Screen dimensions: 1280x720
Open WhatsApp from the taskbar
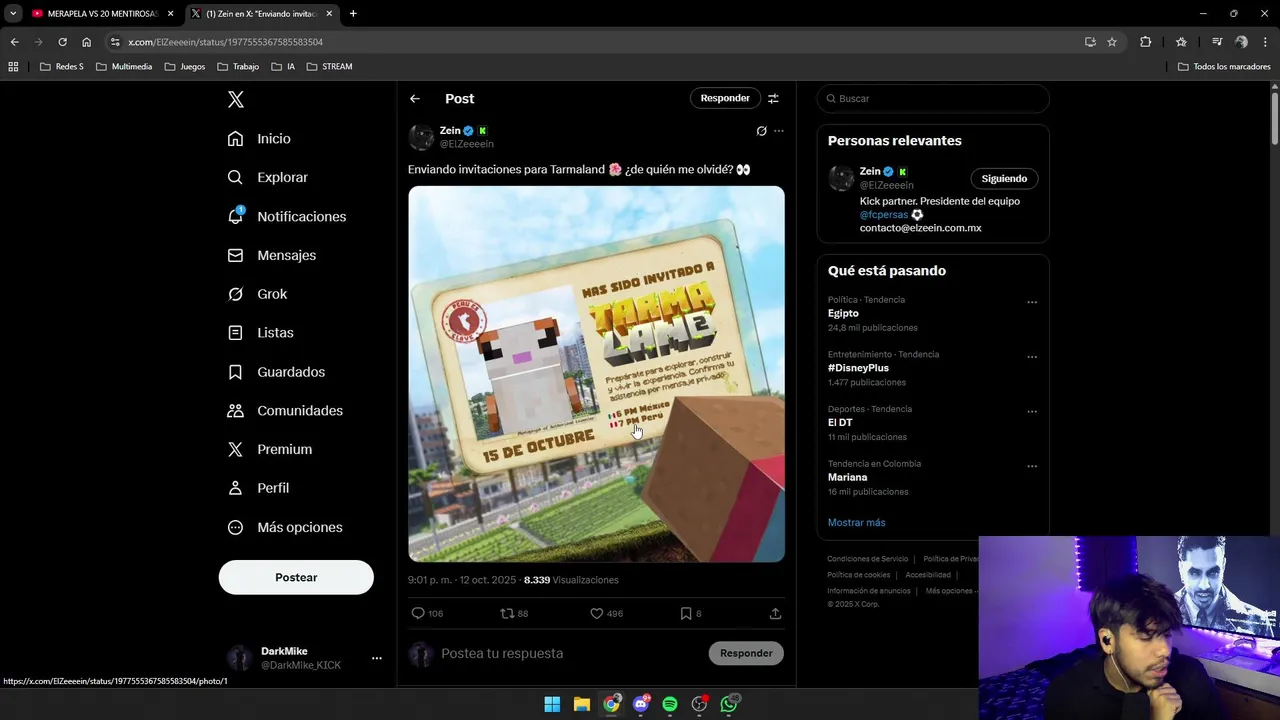point(729,704)
